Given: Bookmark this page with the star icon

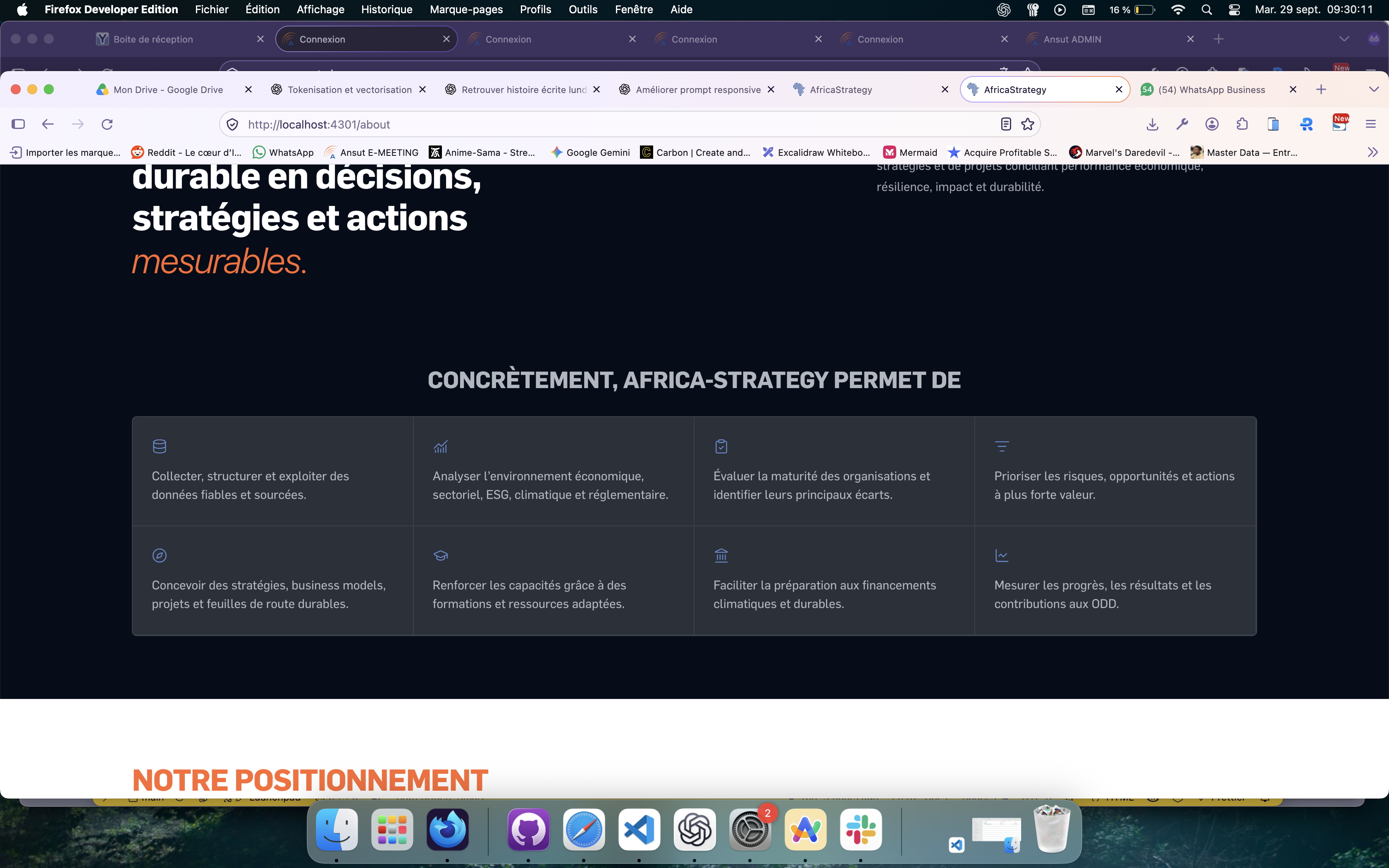Looking at the screenshot, I should click(1027, 124).
